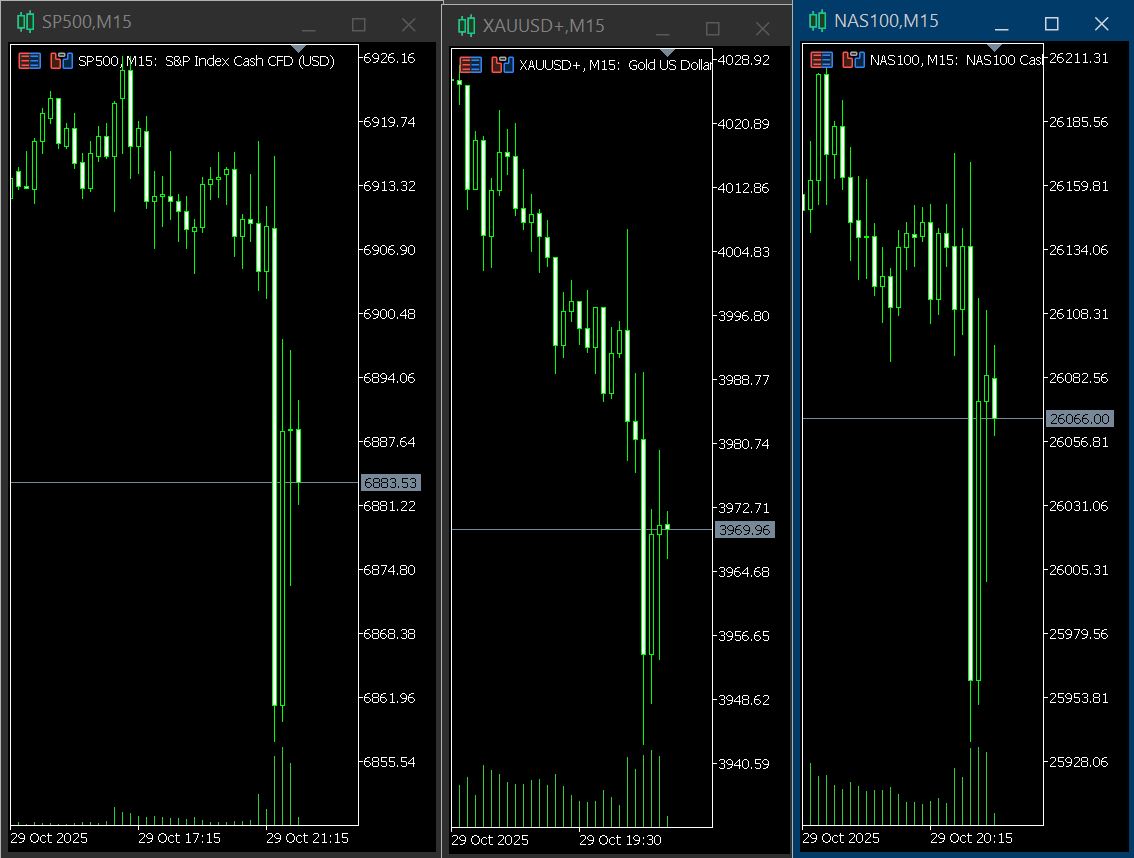The width and height of the screenshot is (1134, 858).
Task: Click the 25928.06 price on NAS100 scale
Action: coord(1078,762)
